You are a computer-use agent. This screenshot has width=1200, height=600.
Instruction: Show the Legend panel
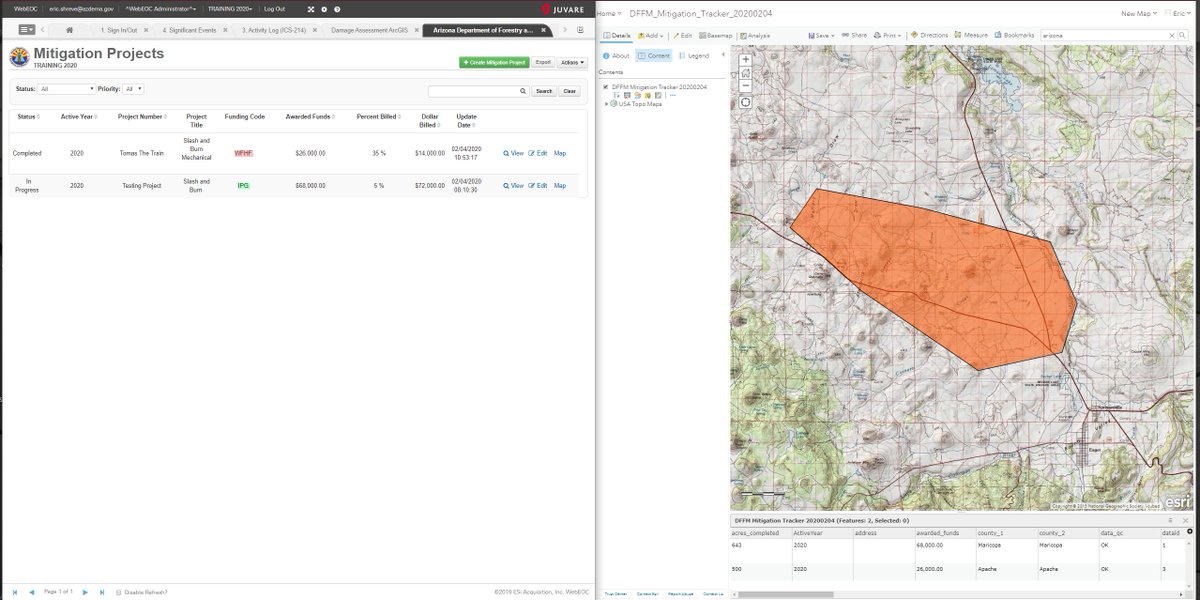click(x=693, y=56)
